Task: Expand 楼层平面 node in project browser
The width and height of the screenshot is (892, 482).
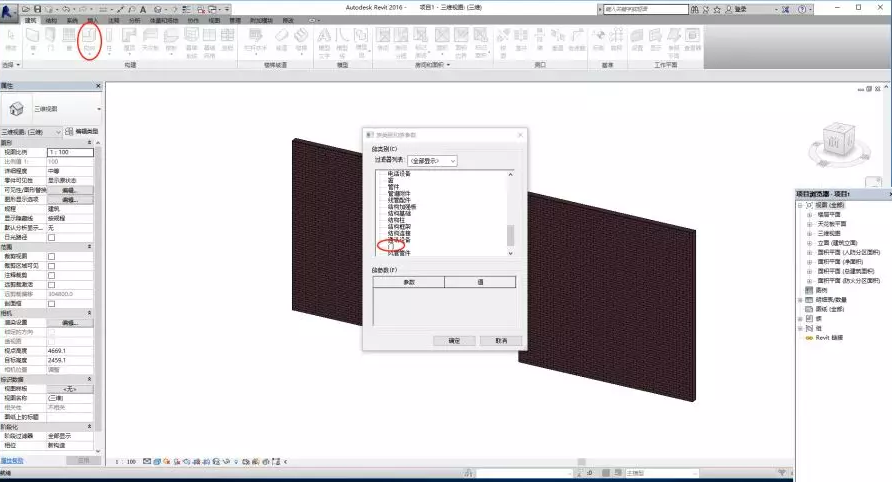Action: point(810,215)
